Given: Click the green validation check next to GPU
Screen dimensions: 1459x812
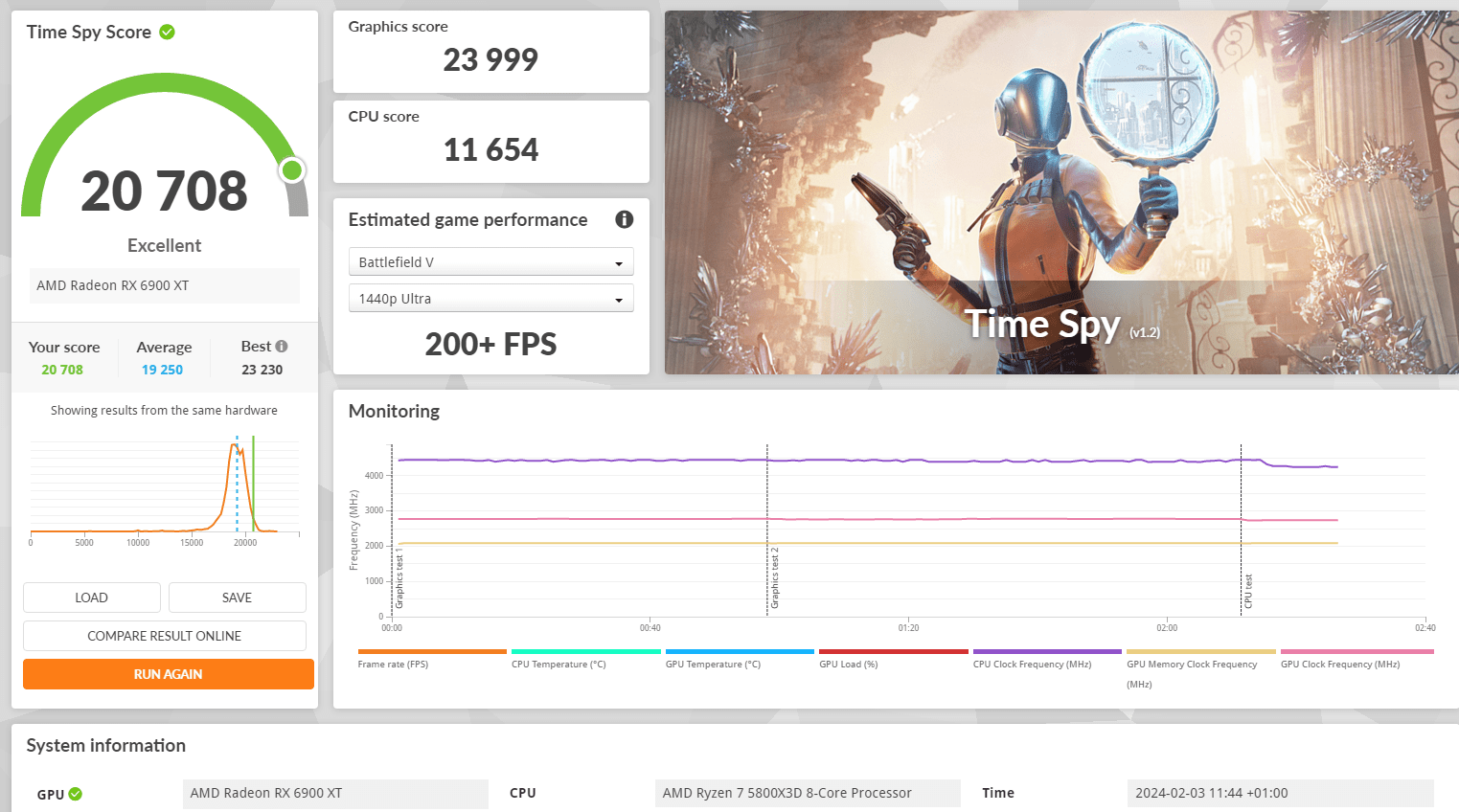Looking at the screenshot, I should [x=76, y=794].
